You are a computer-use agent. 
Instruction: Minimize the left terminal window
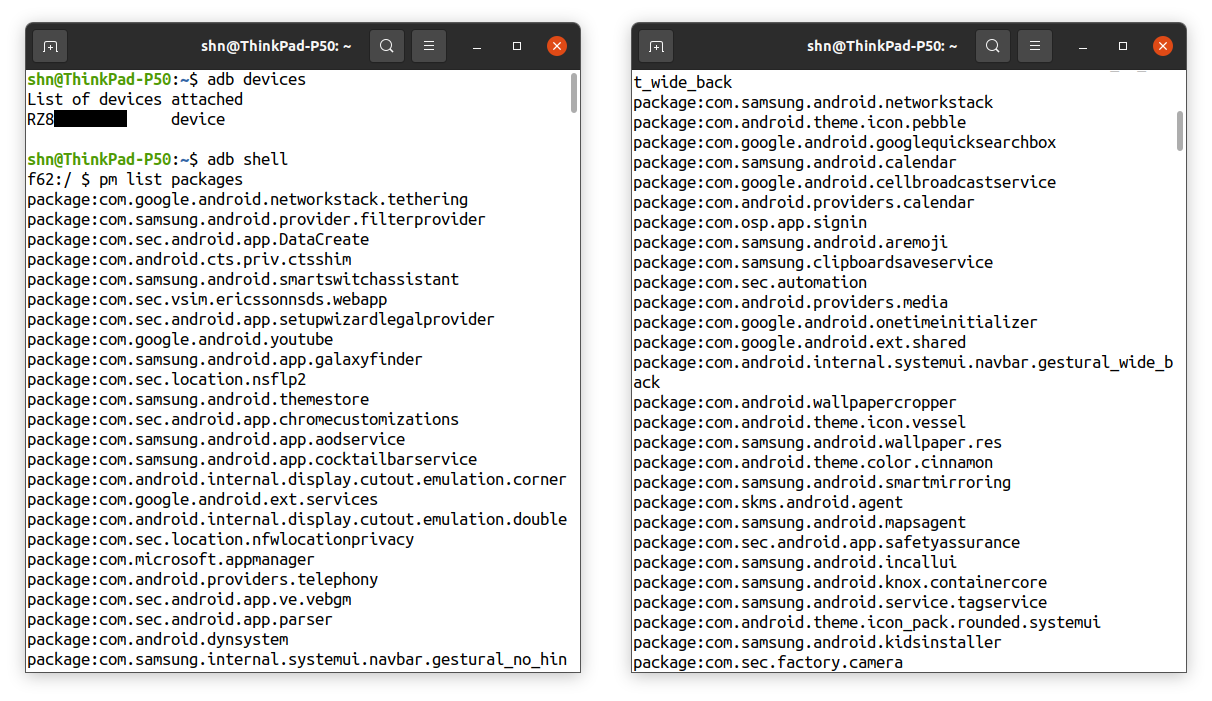tap(477, 46)
